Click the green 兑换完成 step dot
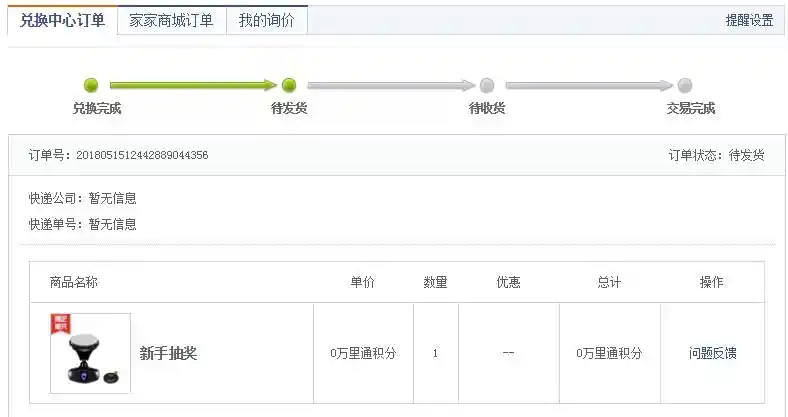Image resolution: width=788 pixels, height=417 pixels. (x=91, y=86)
